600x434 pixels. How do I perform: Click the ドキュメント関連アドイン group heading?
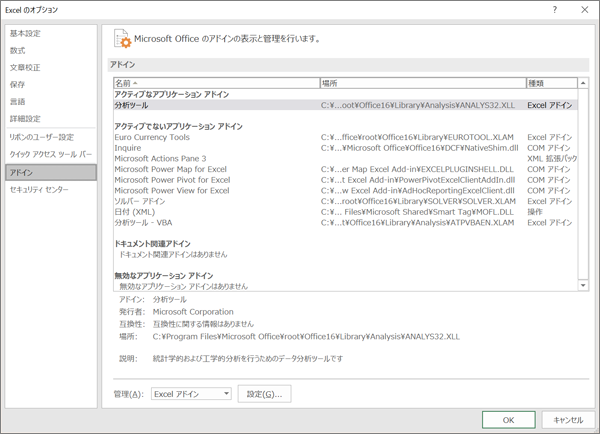153,244
